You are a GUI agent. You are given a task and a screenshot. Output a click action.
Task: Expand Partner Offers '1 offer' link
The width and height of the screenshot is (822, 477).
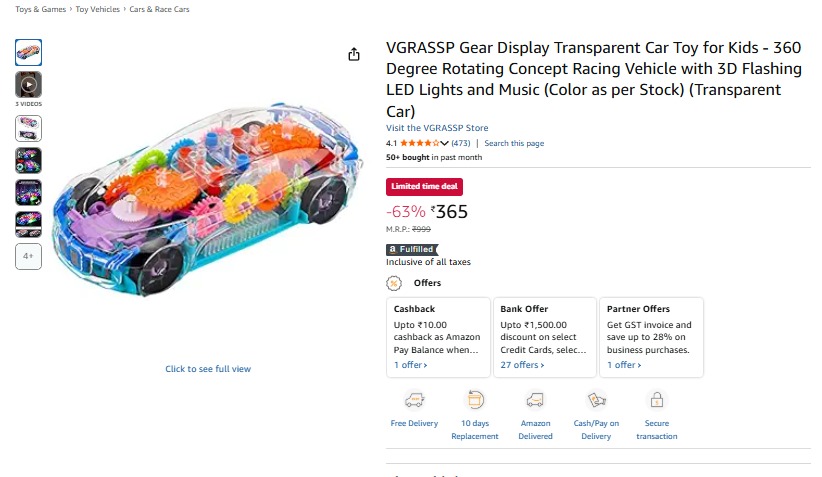tap(624, 365)
